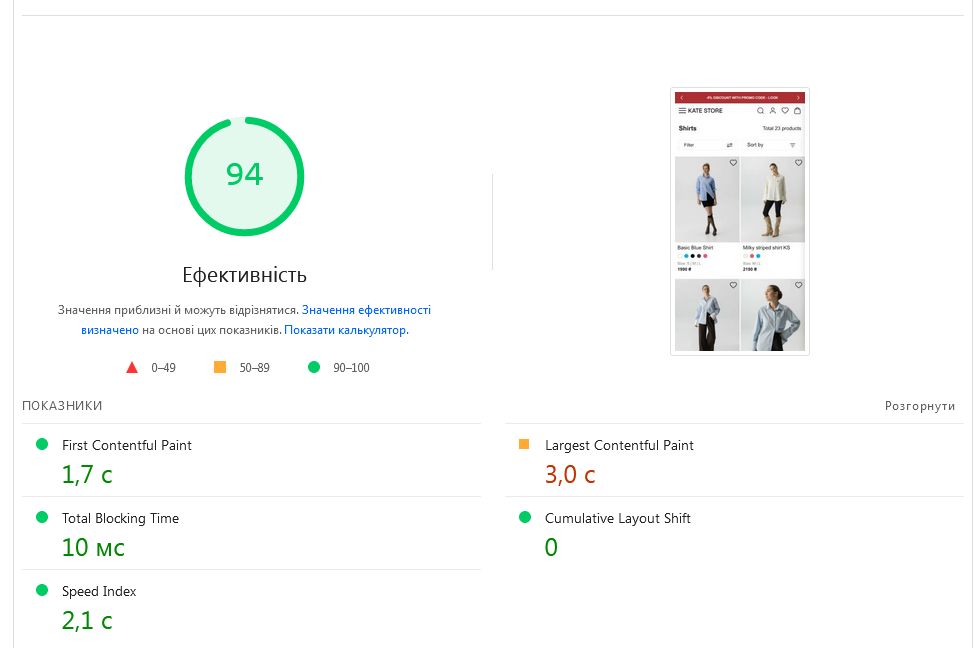Open the Sort by dropdown in store preview
Screen dimensions: 976x648
tap(771, 145)
